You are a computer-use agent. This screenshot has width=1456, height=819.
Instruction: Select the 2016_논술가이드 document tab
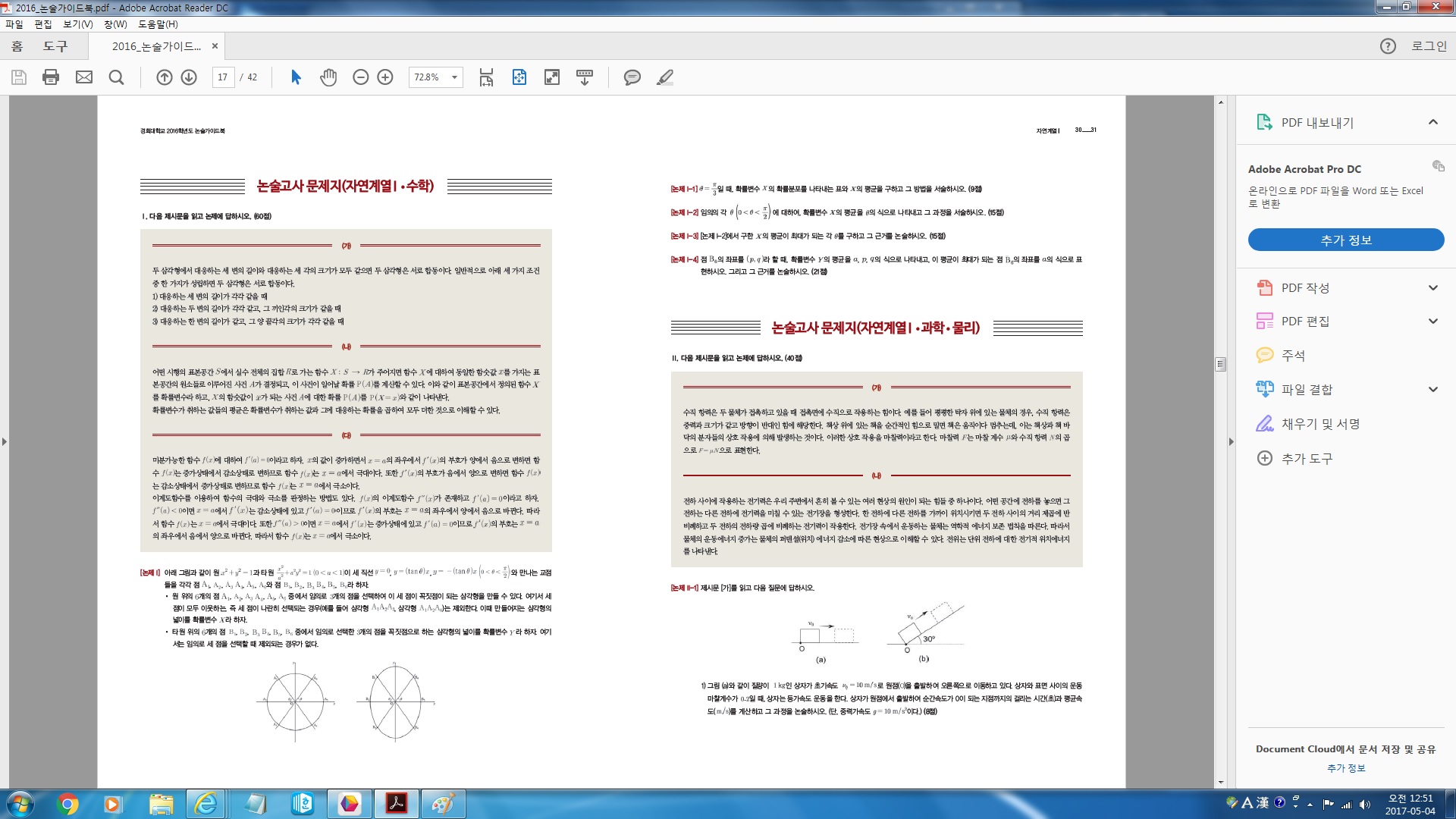pos(156,46)
